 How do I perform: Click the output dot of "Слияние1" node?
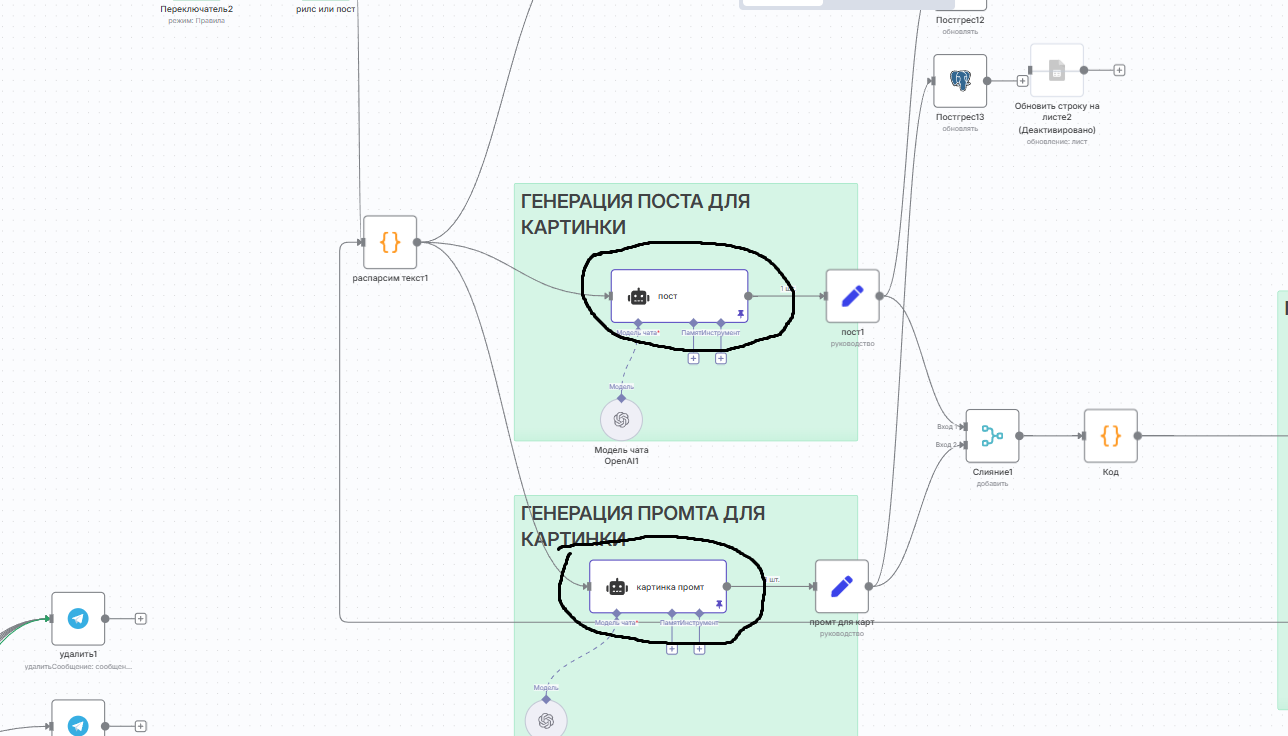[1019, 436]
